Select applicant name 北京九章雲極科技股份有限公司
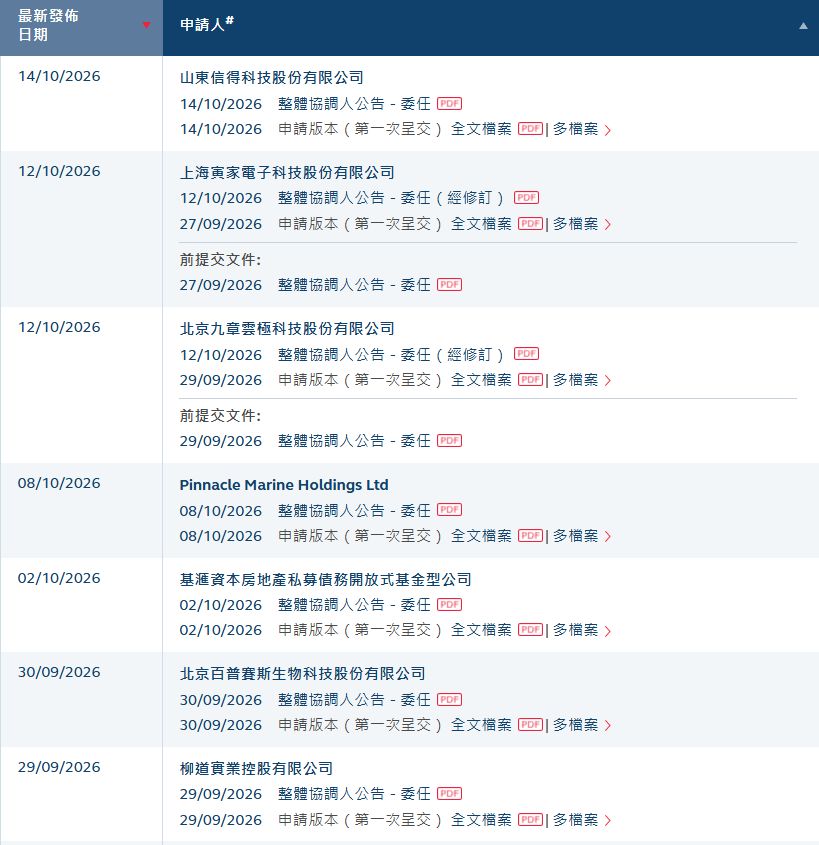Screen dimensions: 819x845 (287, 329)
